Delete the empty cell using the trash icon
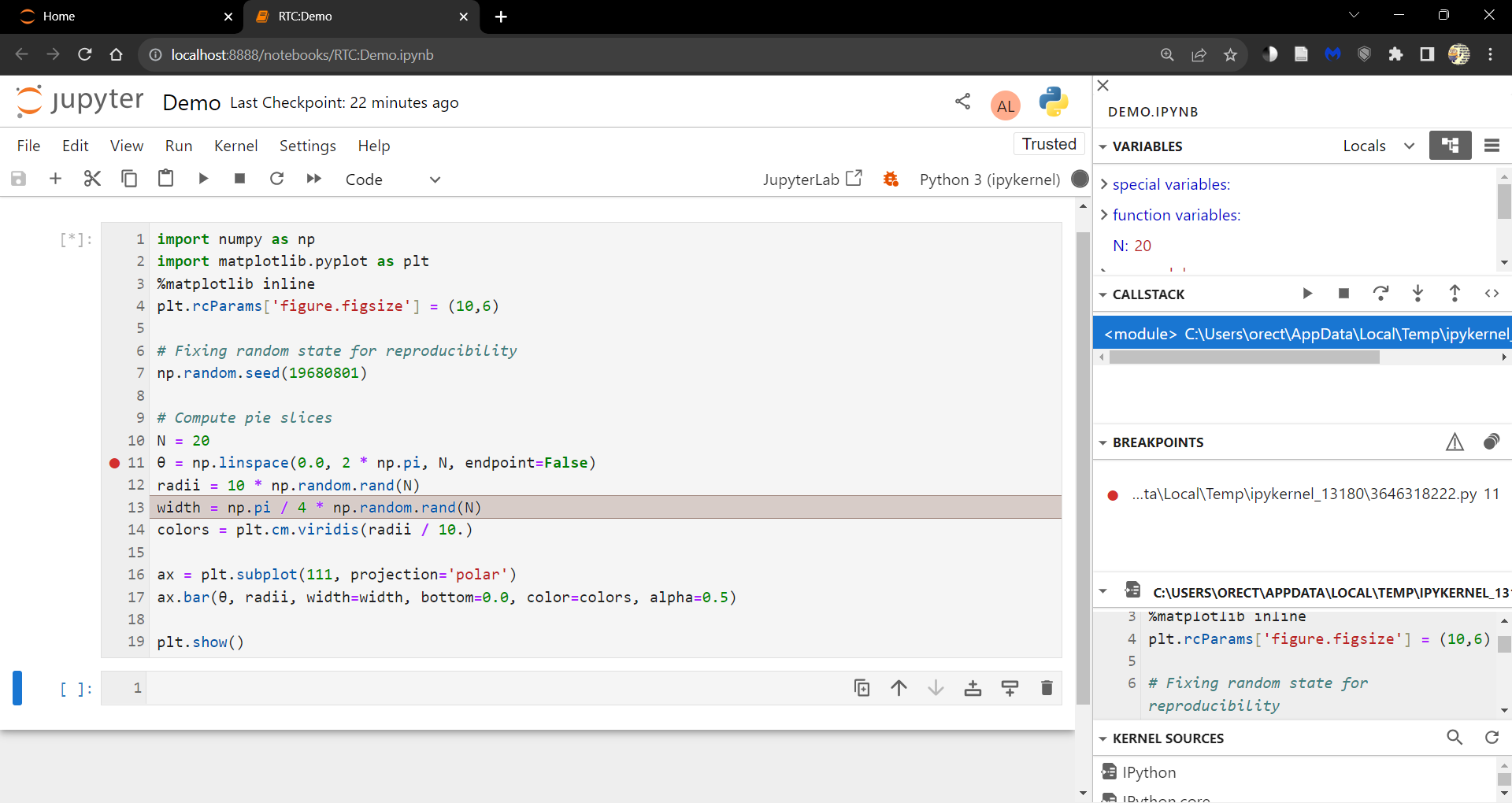 [x=1046, y=687]
